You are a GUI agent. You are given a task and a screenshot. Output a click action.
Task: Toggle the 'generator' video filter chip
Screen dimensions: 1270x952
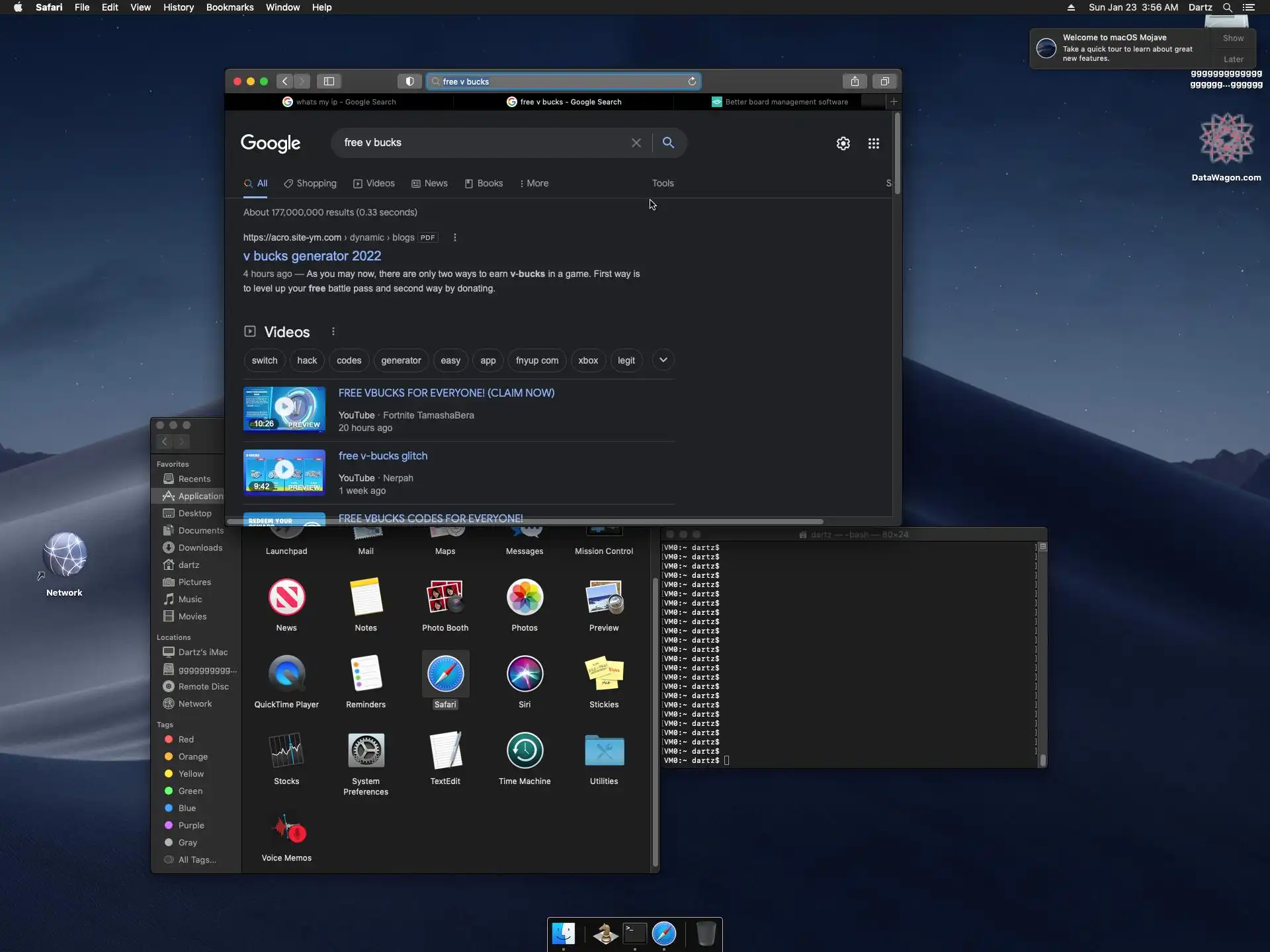[x=401, y=360]
